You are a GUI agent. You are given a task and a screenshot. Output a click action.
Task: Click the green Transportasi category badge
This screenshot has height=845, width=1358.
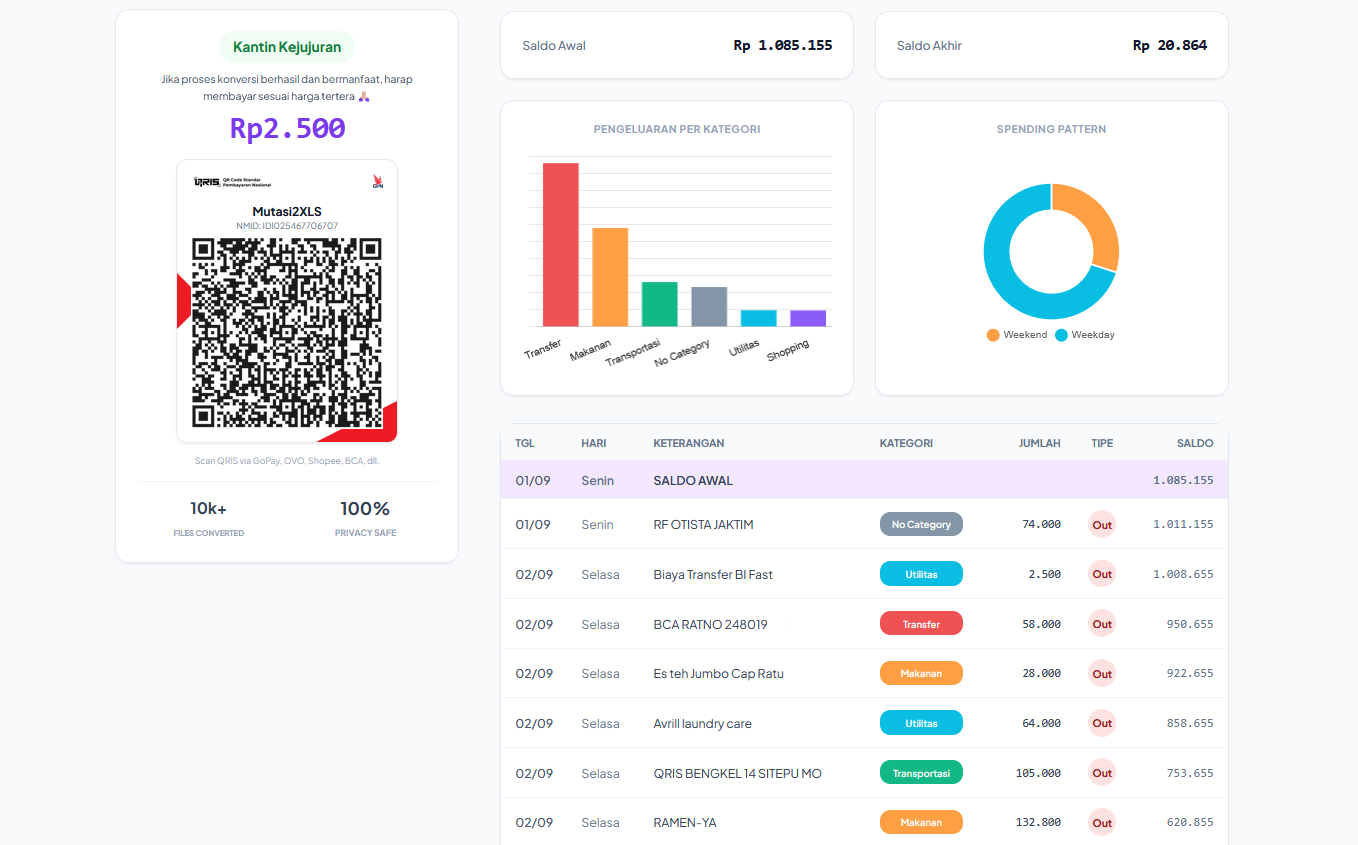(921, 773)
